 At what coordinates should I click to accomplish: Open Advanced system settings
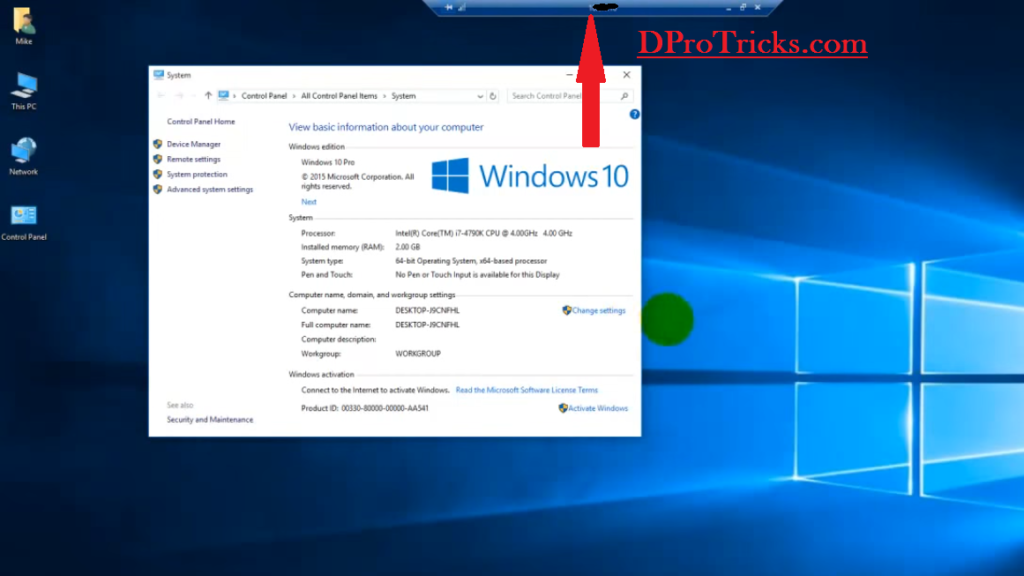(210, 189)
